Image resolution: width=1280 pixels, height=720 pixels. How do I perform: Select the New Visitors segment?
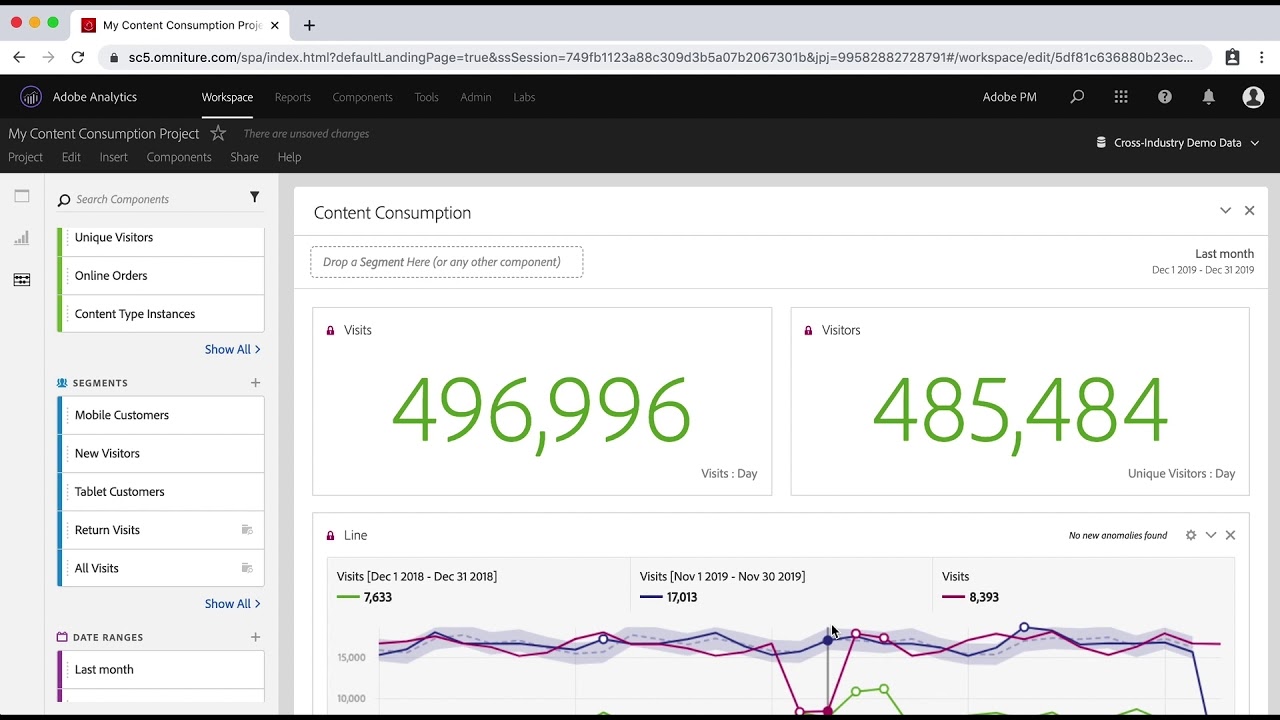pyautogui.click(x=161, y=453)
